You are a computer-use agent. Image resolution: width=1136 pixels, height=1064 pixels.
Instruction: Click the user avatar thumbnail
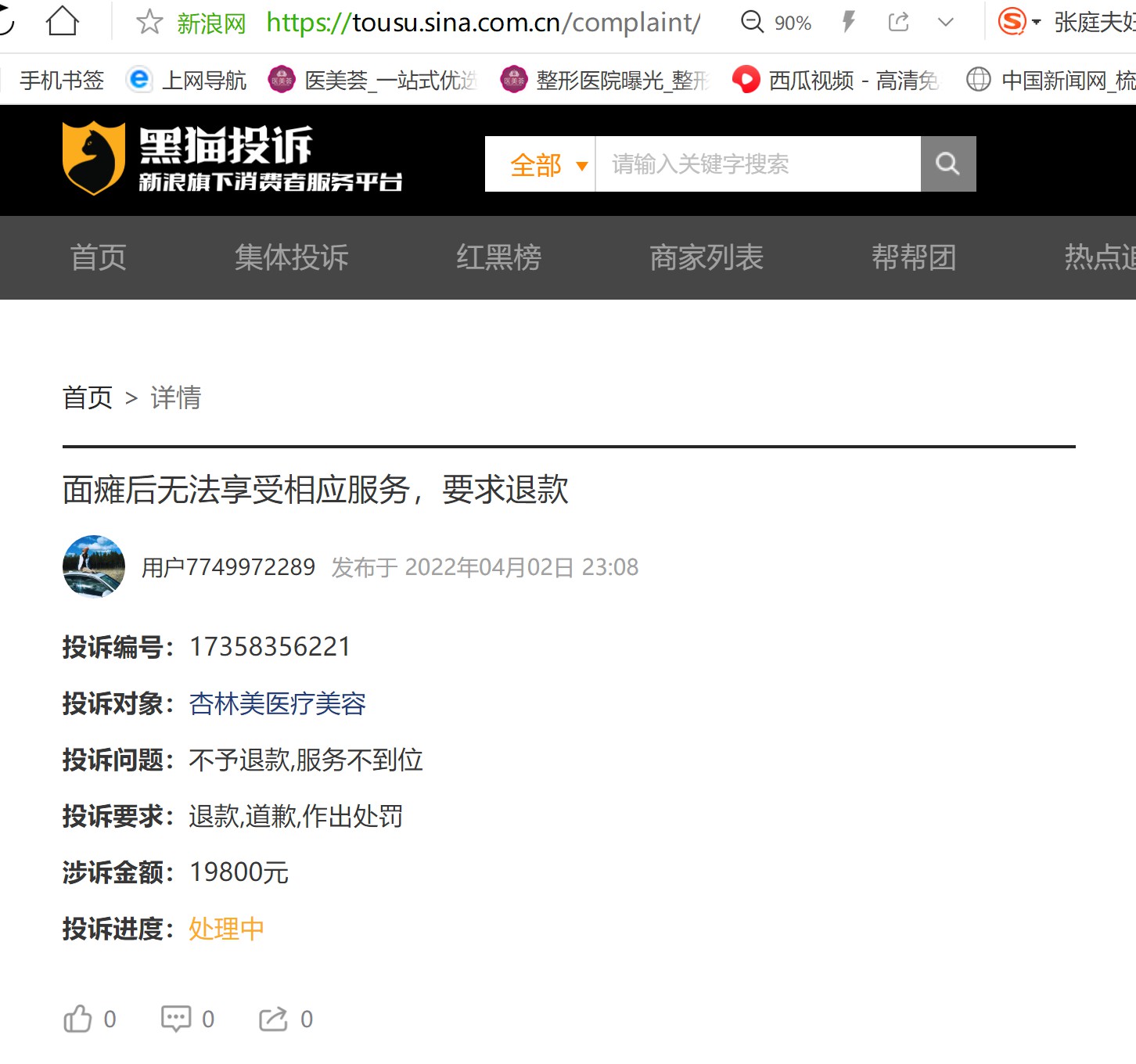tap(94, 566)
